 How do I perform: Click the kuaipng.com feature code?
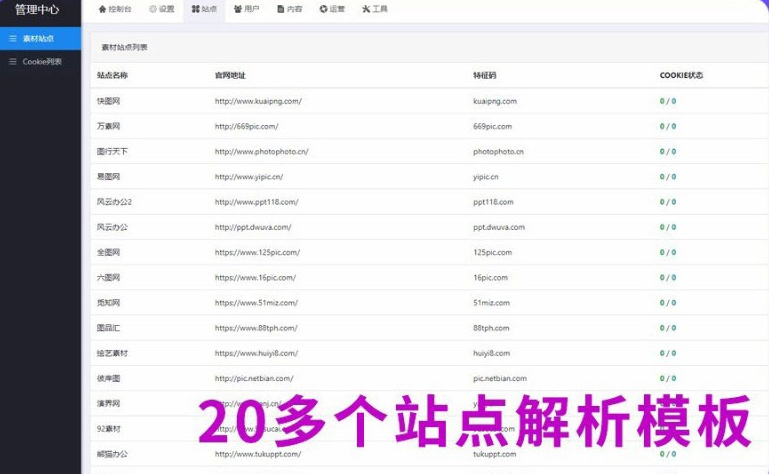495,101
